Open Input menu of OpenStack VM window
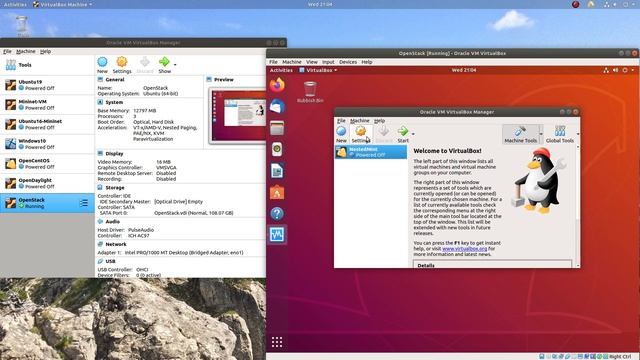This screenshot has width=640, height=360. pos(328,62)
